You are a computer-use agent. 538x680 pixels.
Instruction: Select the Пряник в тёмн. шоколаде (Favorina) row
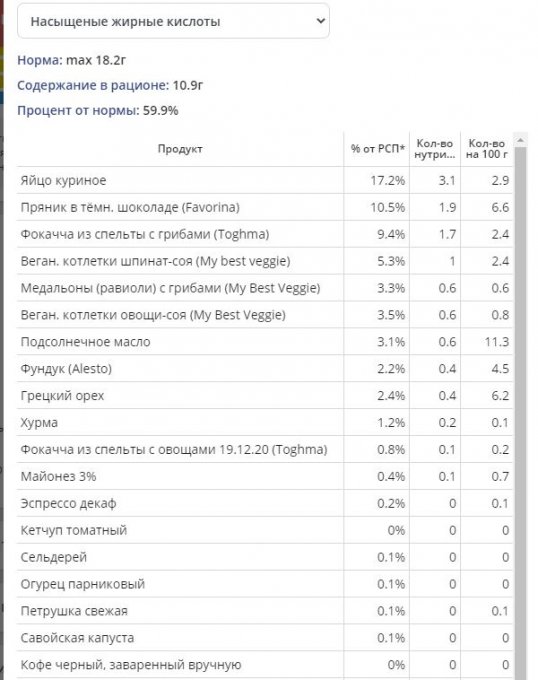point(264,207)
